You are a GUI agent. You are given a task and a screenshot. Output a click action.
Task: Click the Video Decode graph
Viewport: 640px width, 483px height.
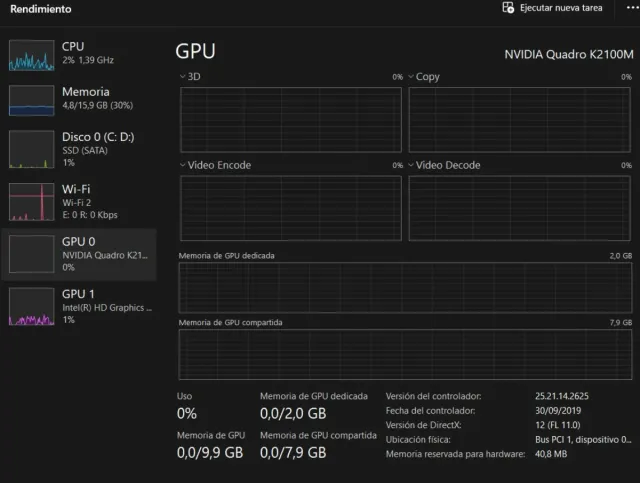click(520, 208)
